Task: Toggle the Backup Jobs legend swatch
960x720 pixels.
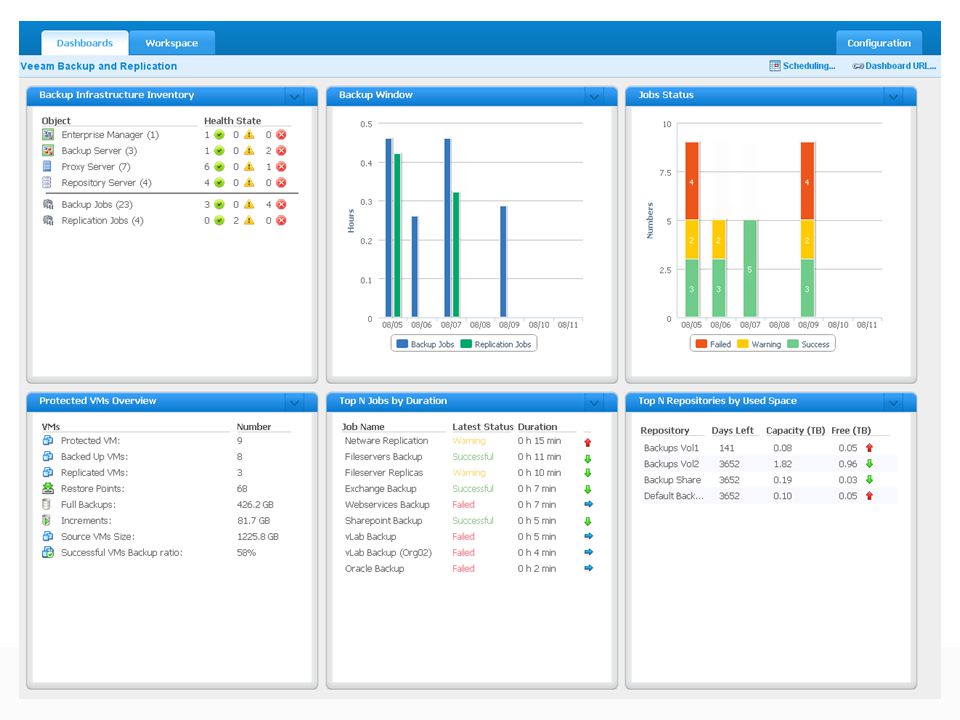Action: pos(402,344)
